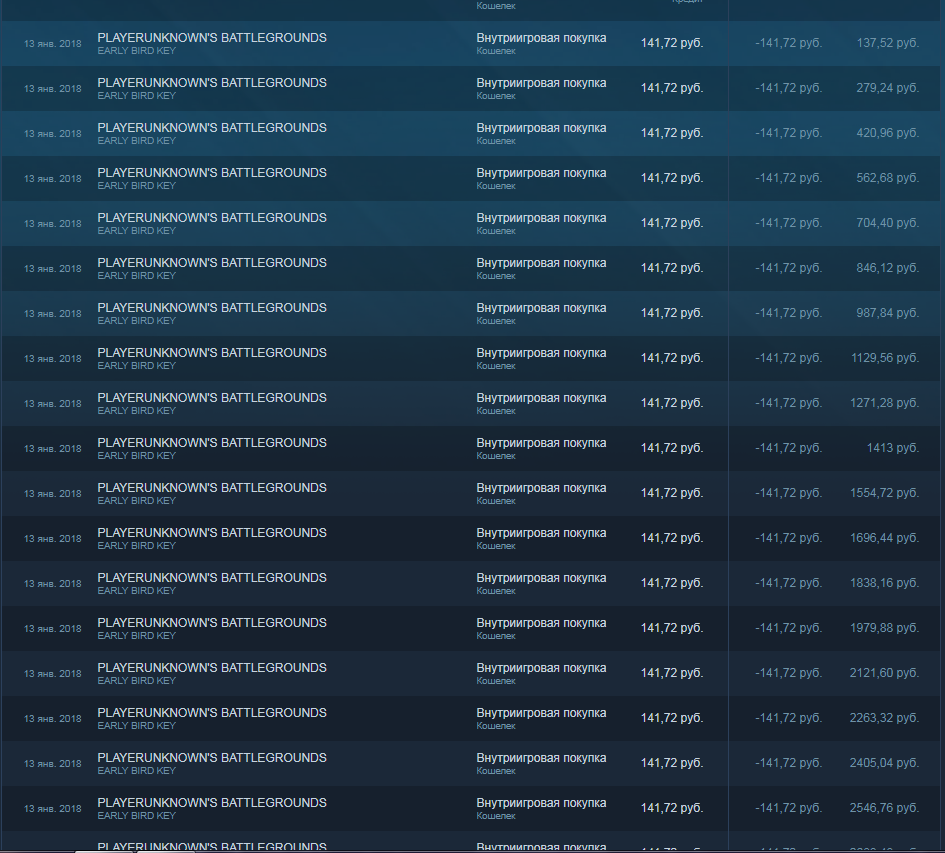Click the wallet balance 846,12 руб.
Viewport: 945px width, 853px height.
coord(888,268)
